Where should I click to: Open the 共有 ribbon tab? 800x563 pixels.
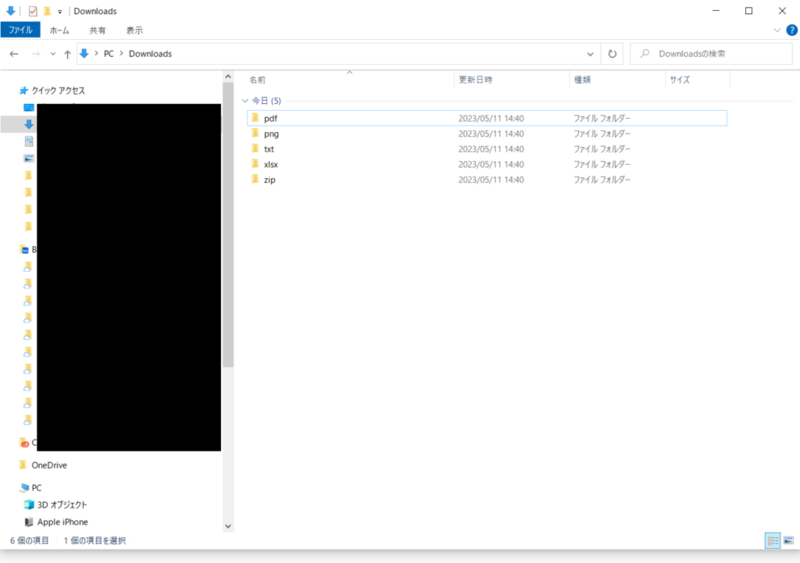[x=97, y=30]
